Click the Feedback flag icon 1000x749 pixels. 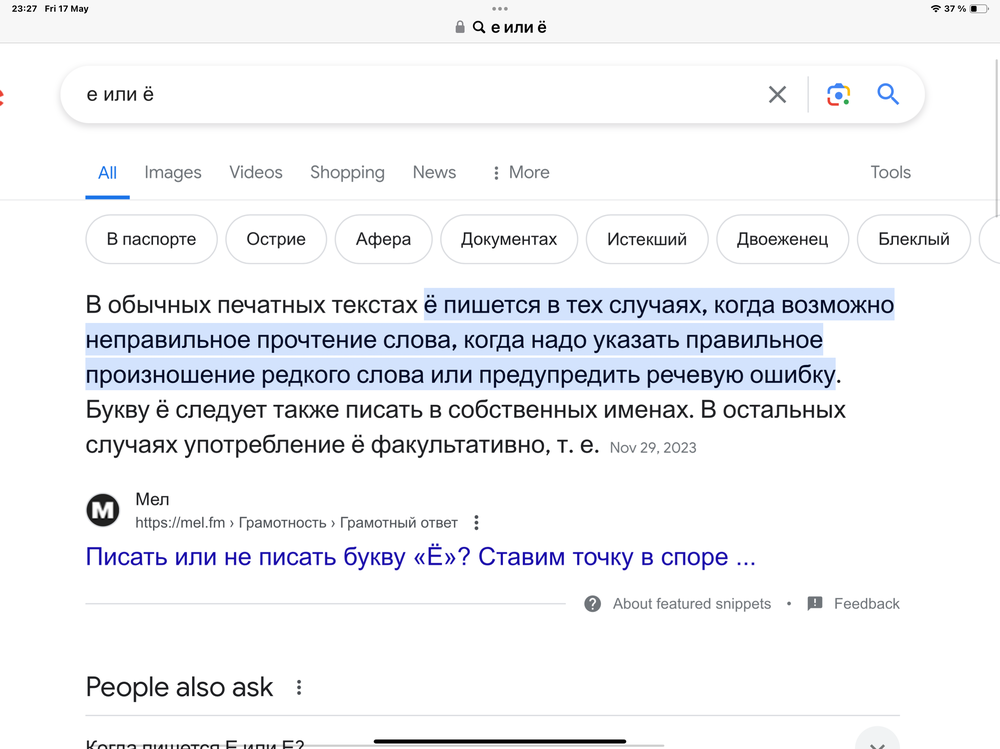pyautogui.click(x=813, y=603)
